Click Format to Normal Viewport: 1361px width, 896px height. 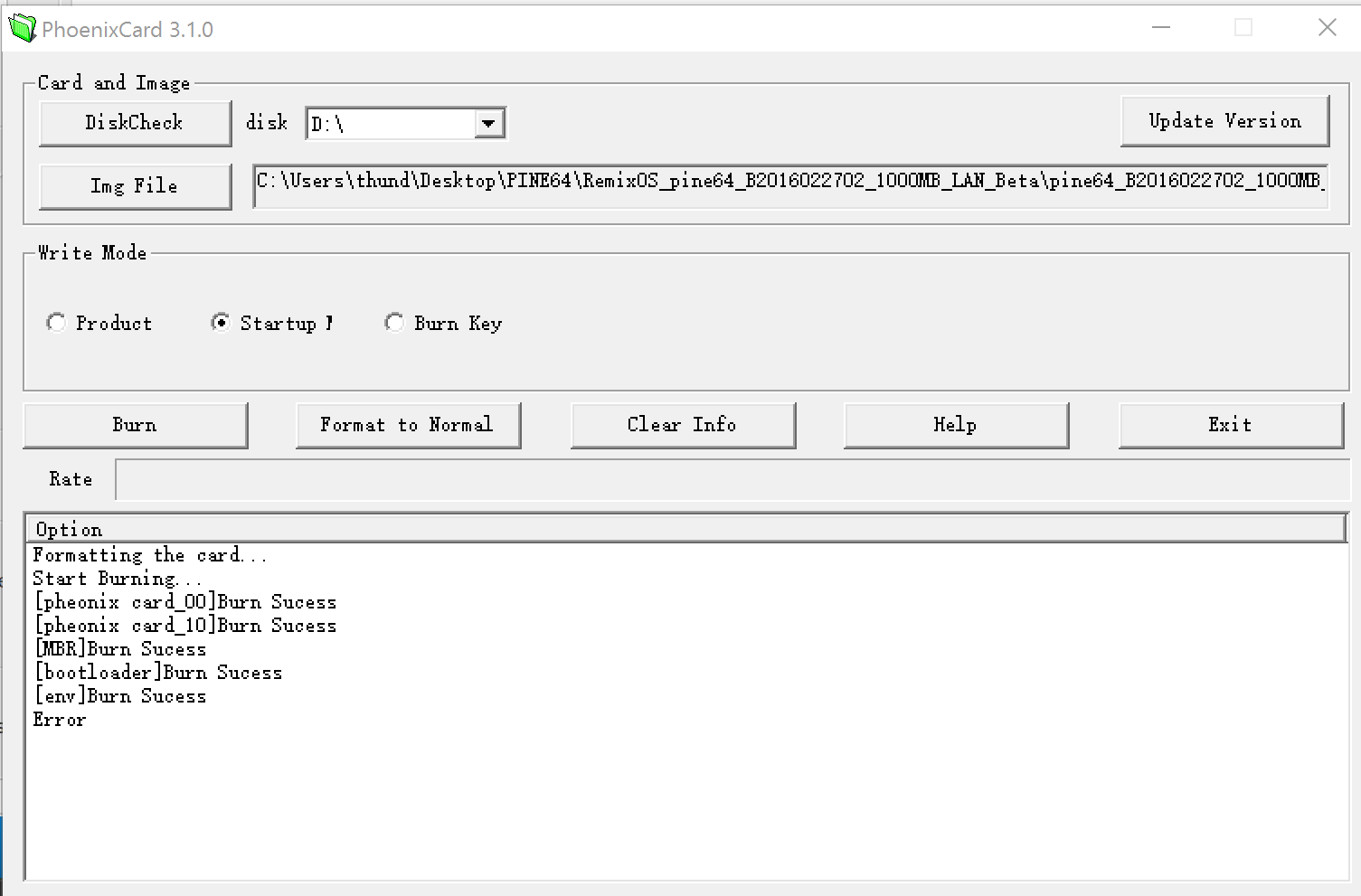[408, 425]
